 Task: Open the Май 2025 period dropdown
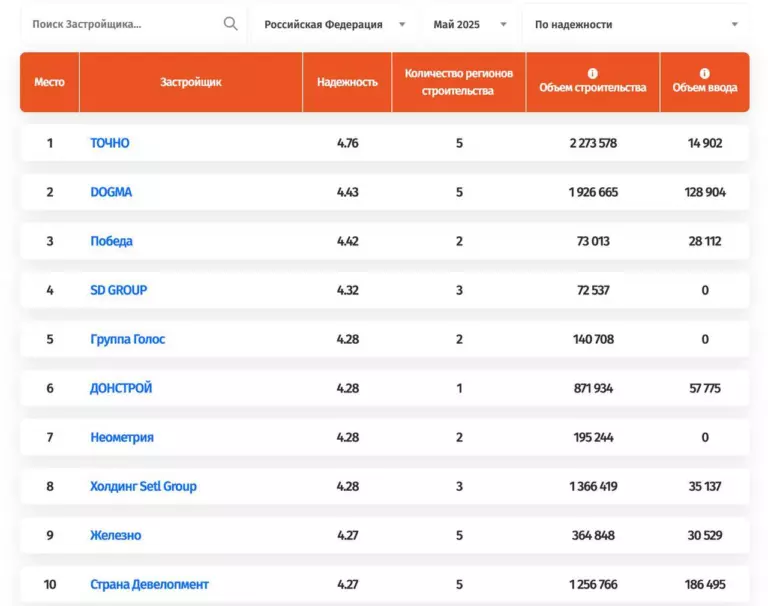point(470,24)
